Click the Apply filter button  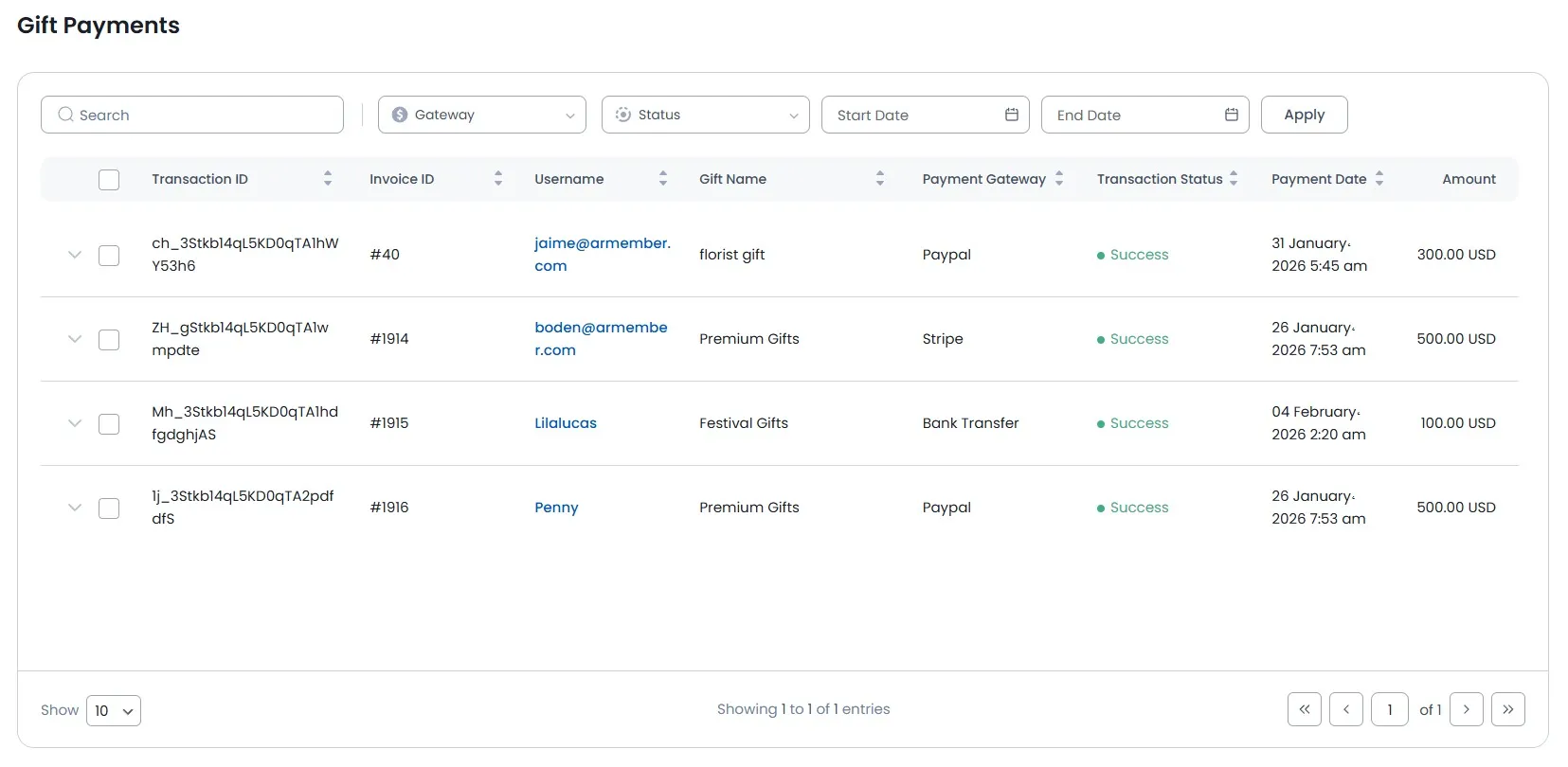pyautogui.click(x=1304, y=115)
